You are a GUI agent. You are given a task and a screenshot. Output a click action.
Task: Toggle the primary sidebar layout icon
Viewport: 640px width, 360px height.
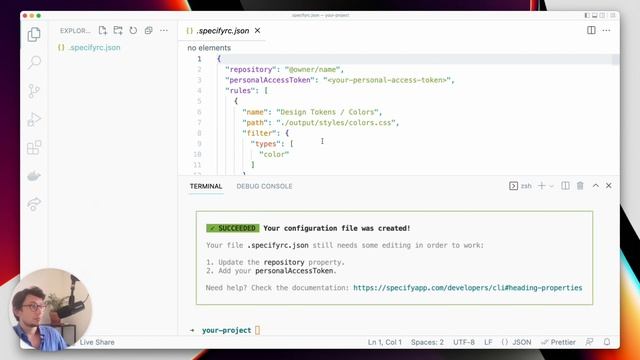(587, 16)
